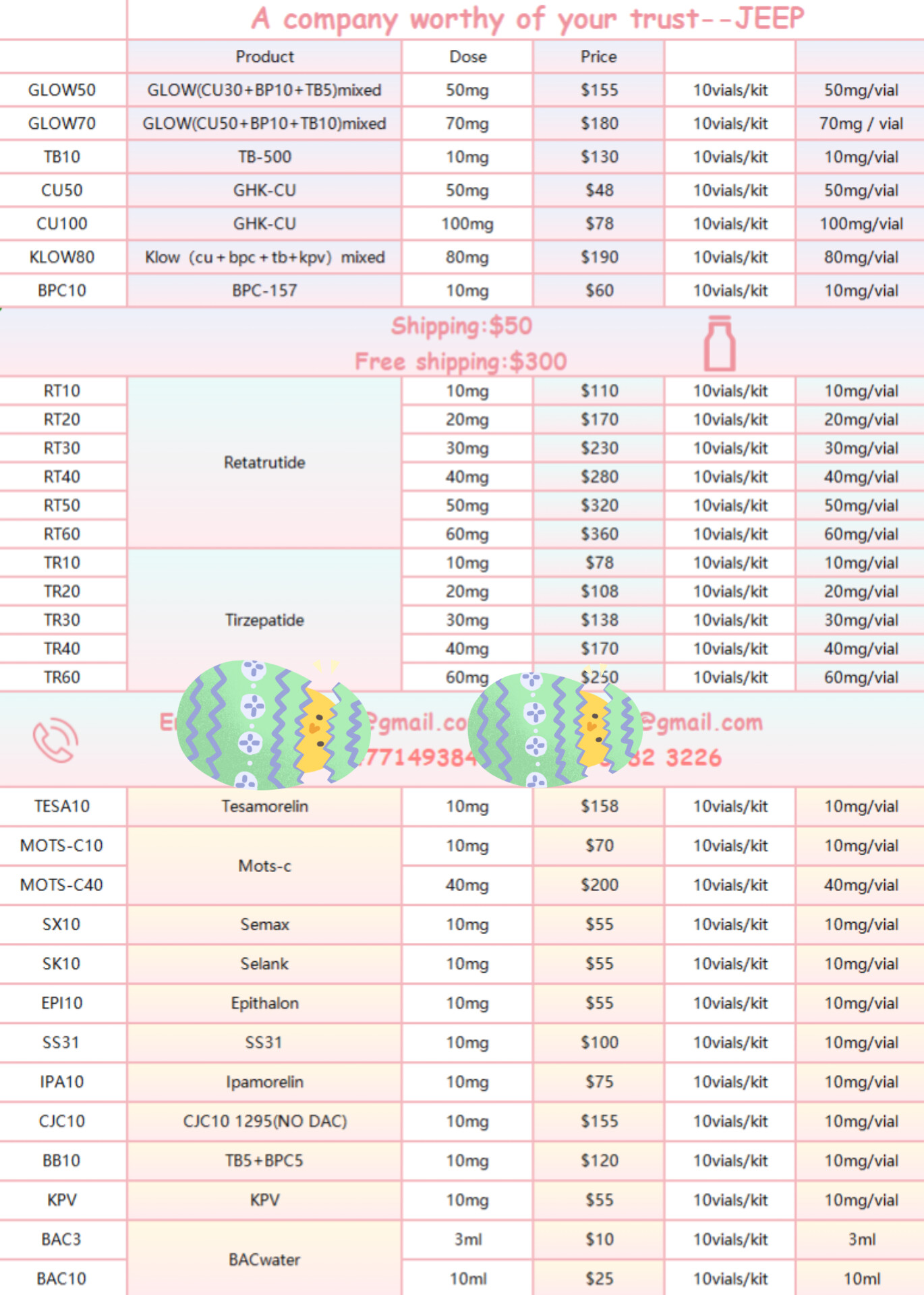Select the "100mg/vial" cell
The width and height of the screenshot is (924, 1295).
[x=861, y=224]
